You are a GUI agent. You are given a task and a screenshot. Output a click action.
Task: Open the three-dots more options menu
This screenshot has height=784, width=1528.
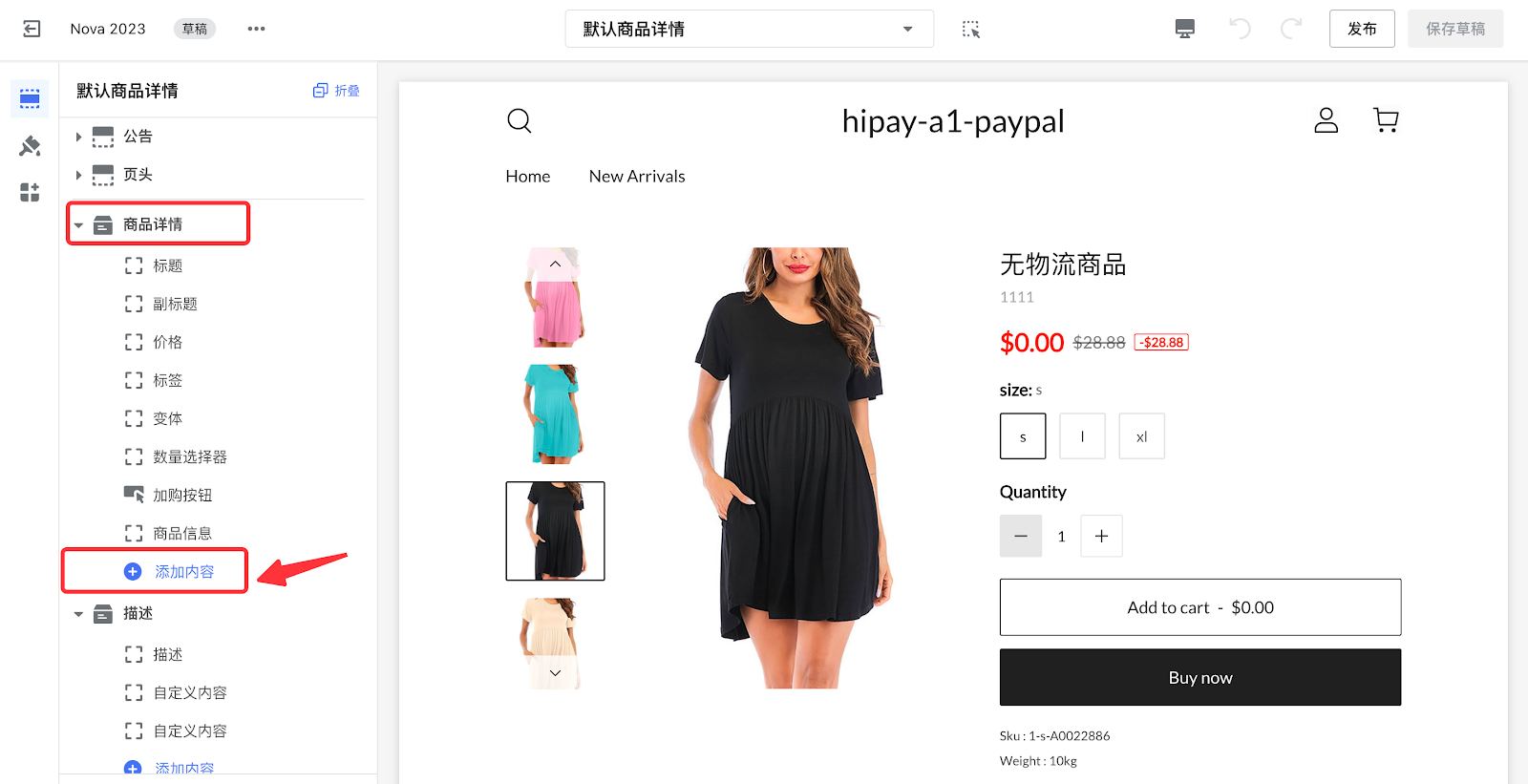point(256,29)
